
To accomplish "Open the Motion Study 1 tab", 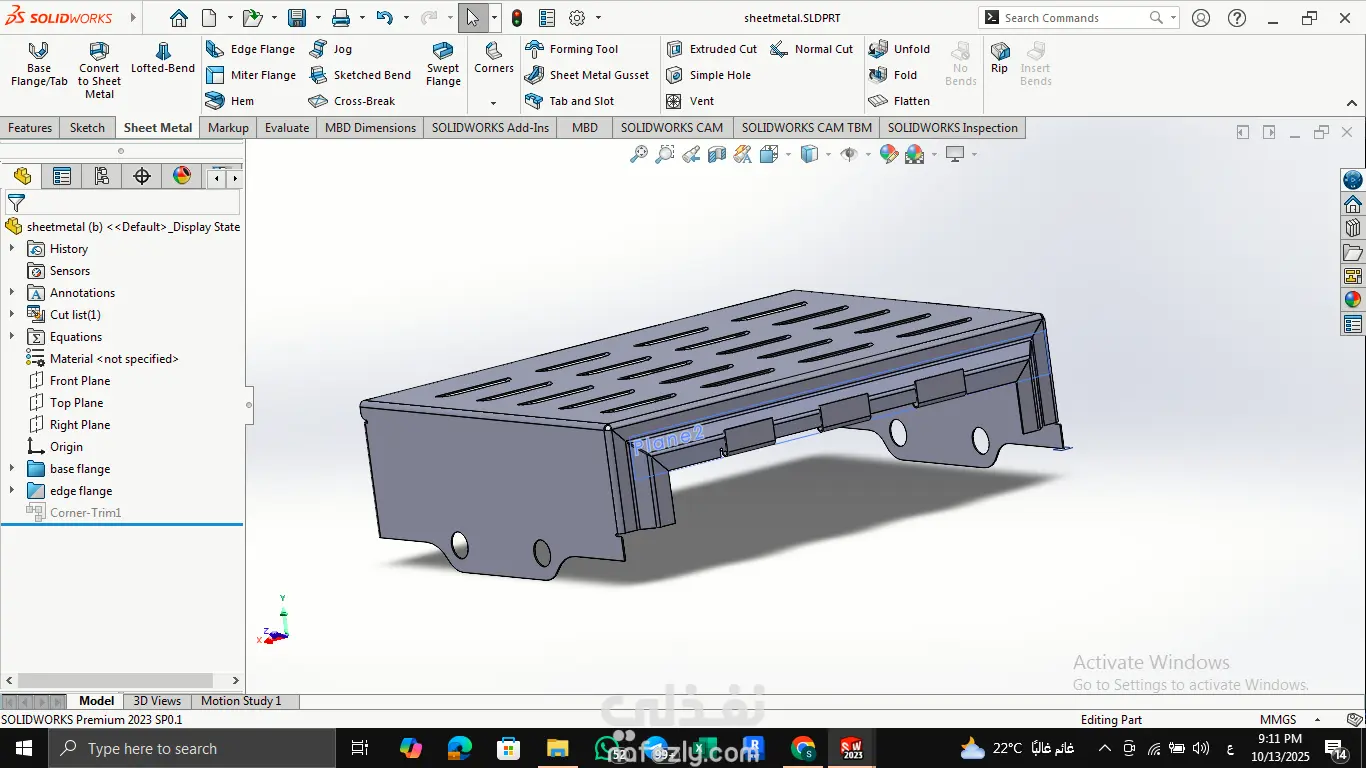I will [241, 701].
